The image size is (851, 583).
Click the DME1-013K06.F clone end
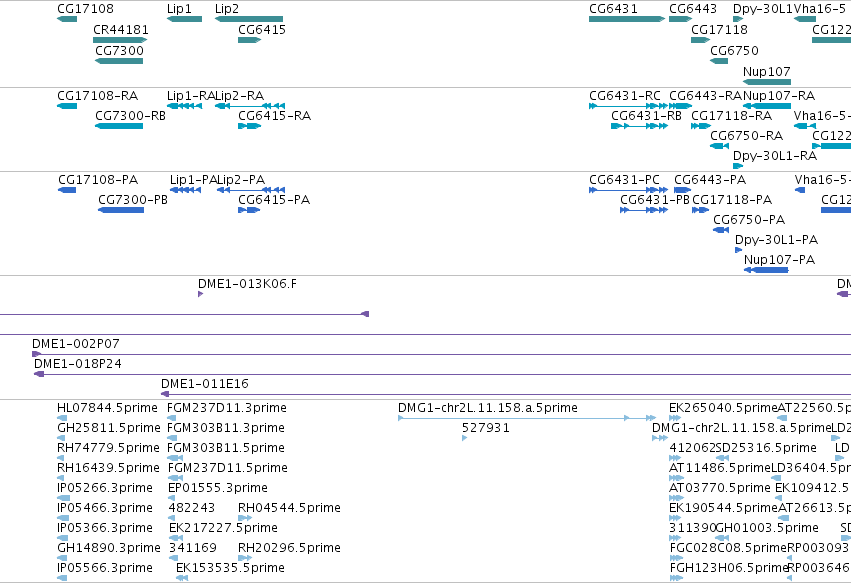[200, 294]
